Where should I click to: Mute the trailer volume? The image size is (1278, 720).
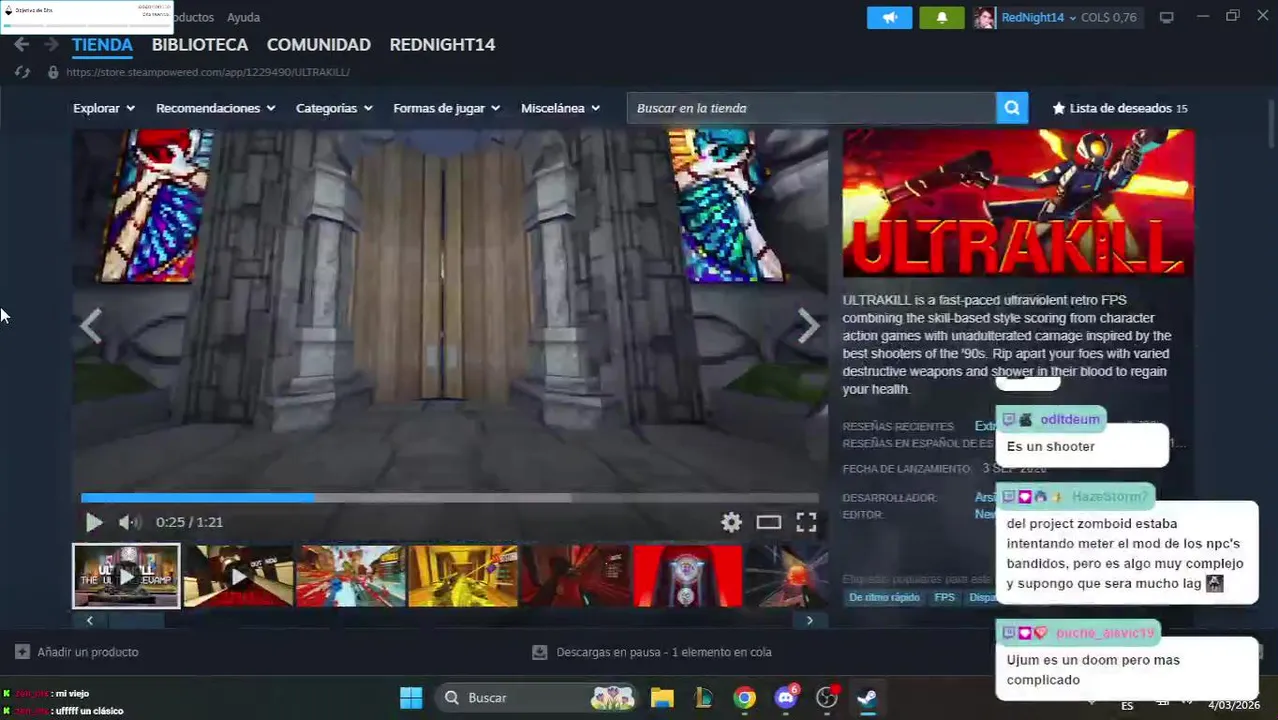click(x=129, y=522)
